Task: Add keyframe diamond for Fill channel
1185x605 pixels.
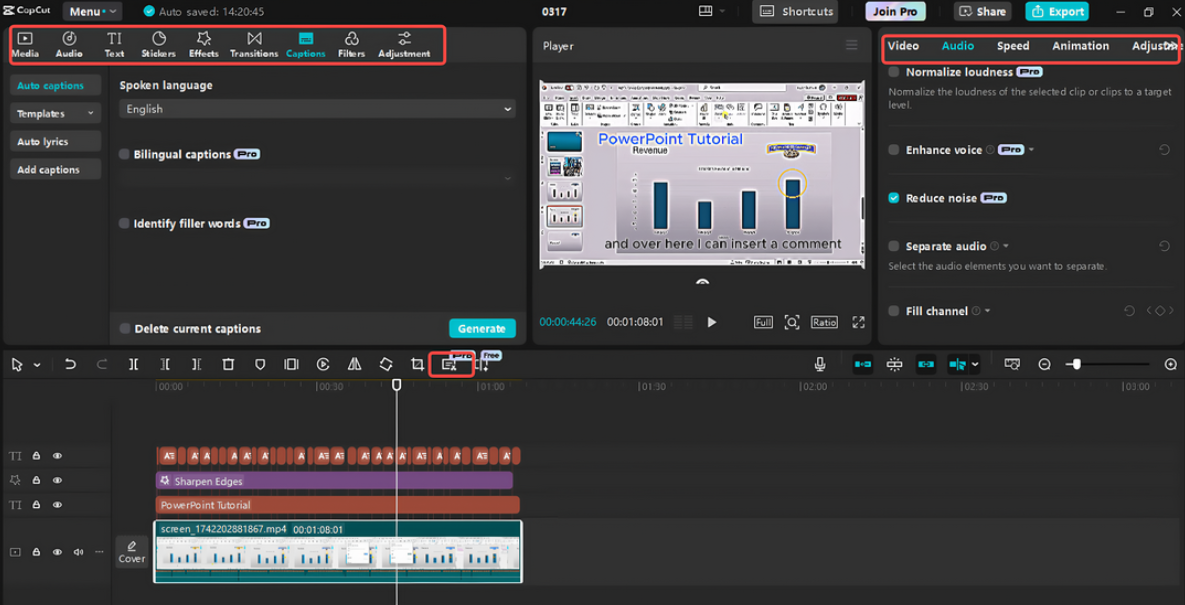Action: (x=1159, y=311)
